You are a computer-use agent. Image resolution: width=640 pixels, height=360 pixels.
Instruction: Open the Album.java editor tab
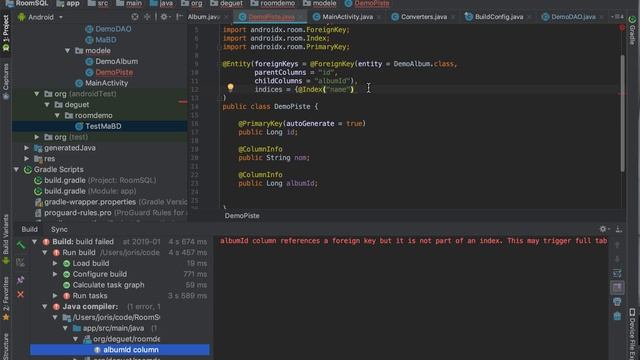(x=203, y=17)
